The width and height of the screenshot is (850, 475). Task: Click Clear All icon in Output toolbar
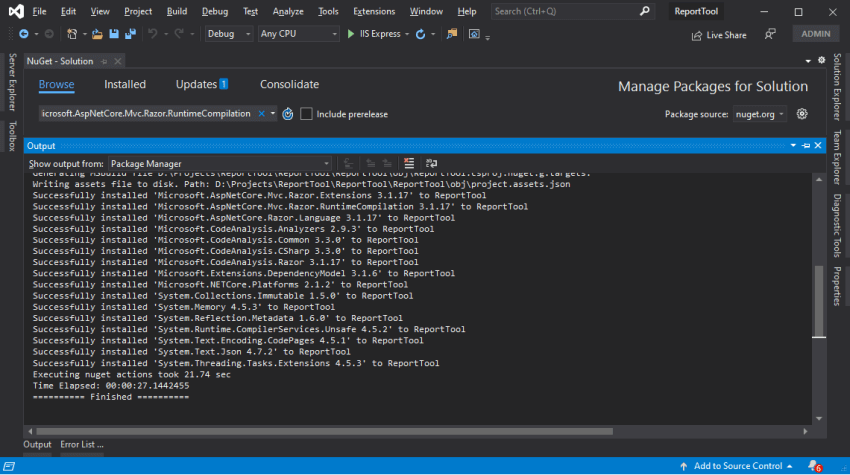pyautogui.click(x=409, y=163)
